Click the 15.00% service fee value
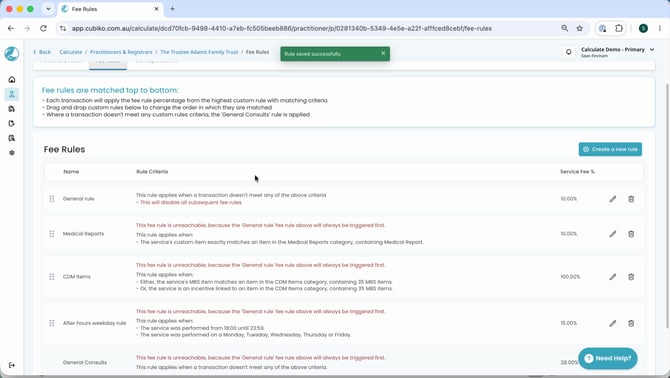Image resolution: width=670 pixels, height=378 pixels. [569, 323]
